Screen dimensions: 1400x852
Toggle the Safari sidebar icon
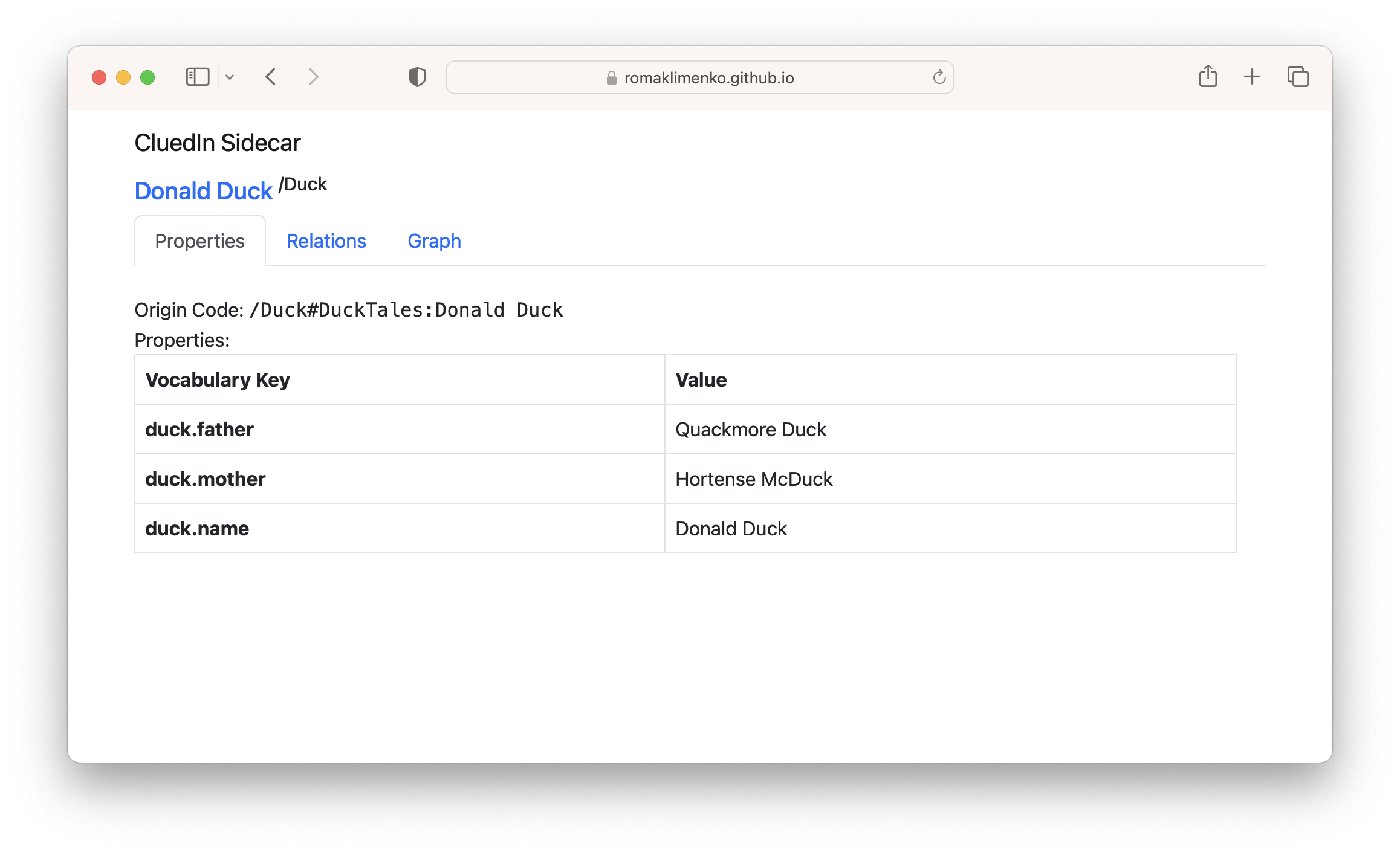[x=197, y=77]
